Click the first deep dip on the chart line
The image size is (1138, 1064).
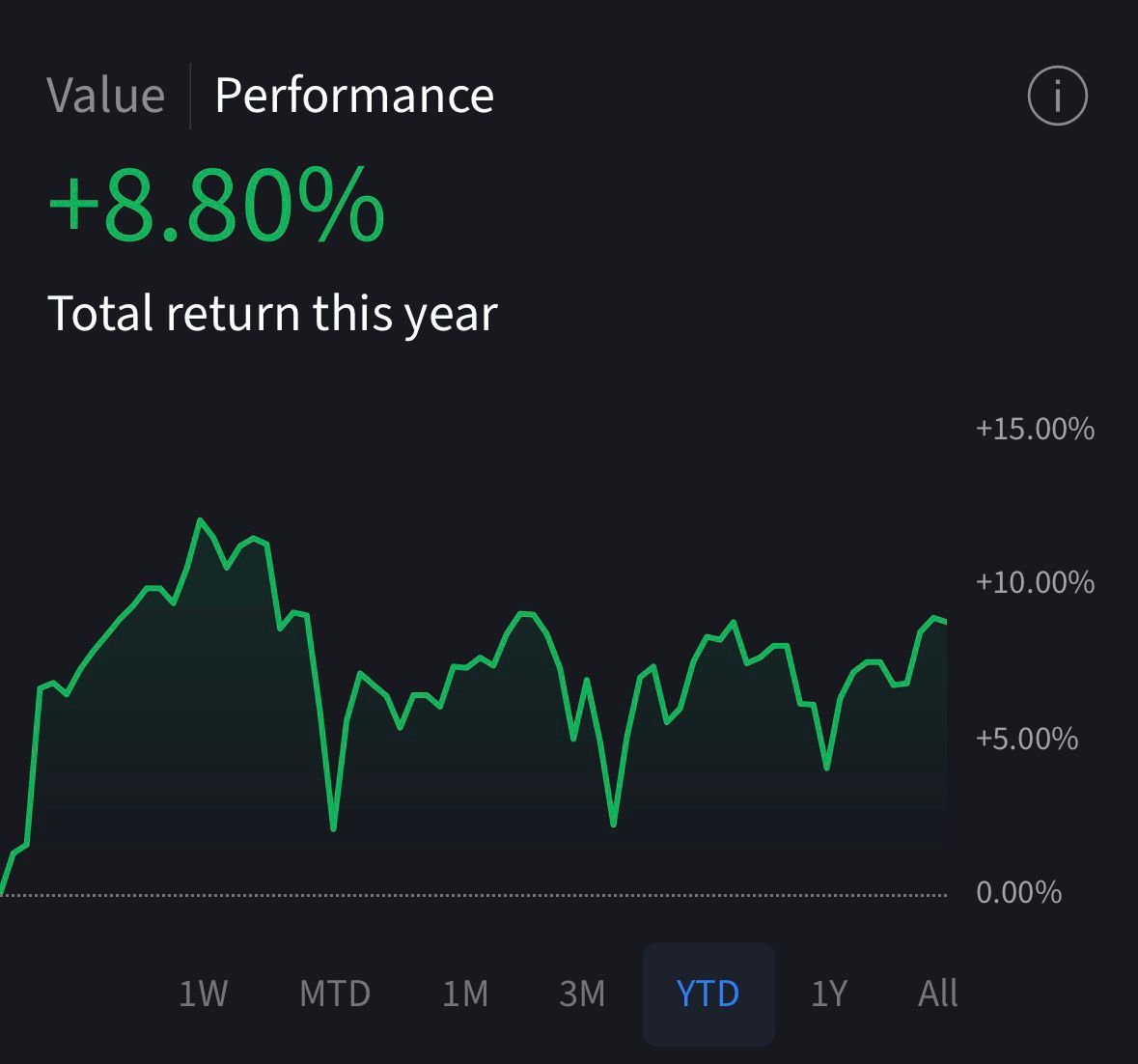tap(333, 827)
